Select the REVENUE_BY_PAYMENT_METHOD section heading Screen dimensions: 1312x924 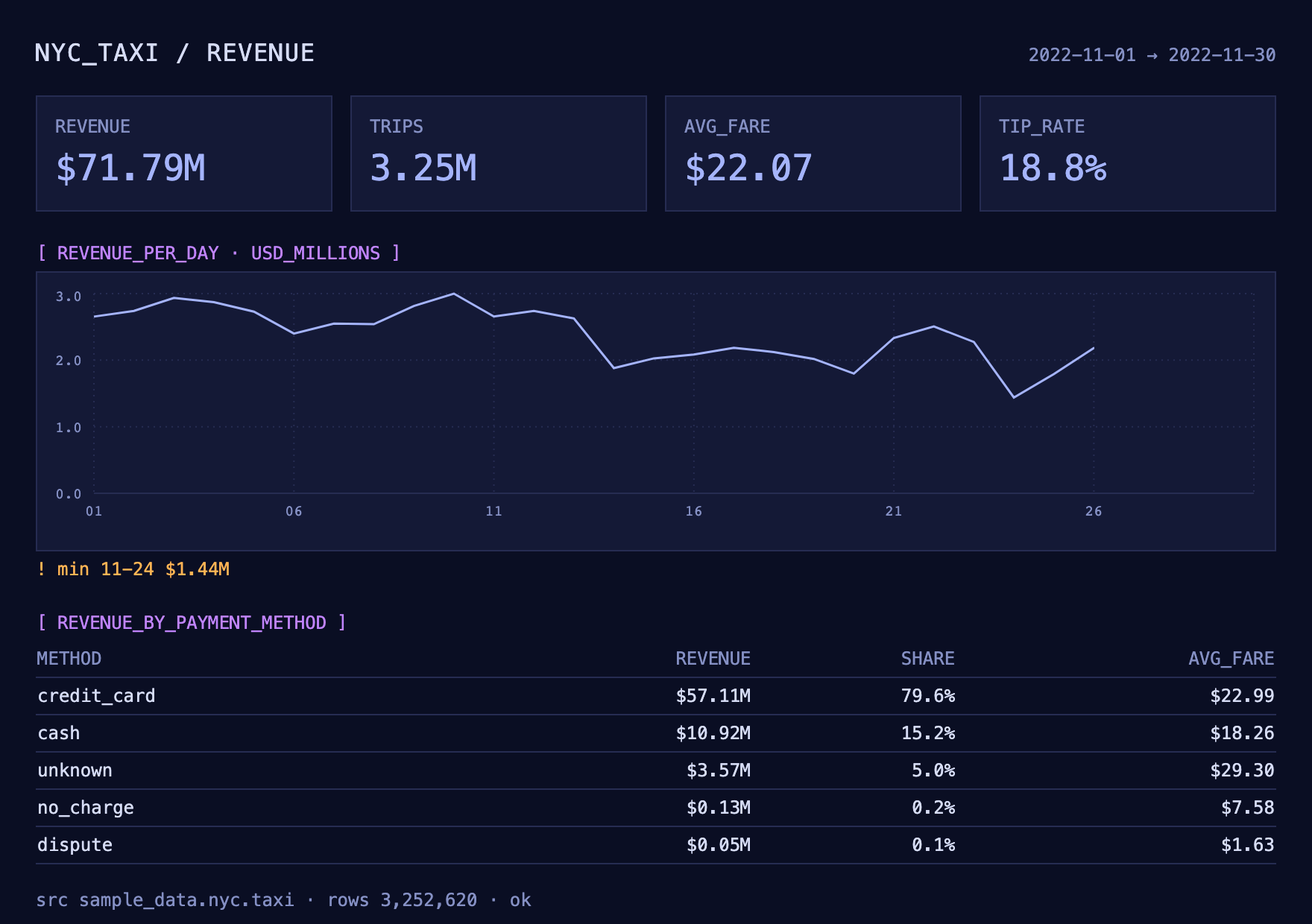tap(192, 623)
